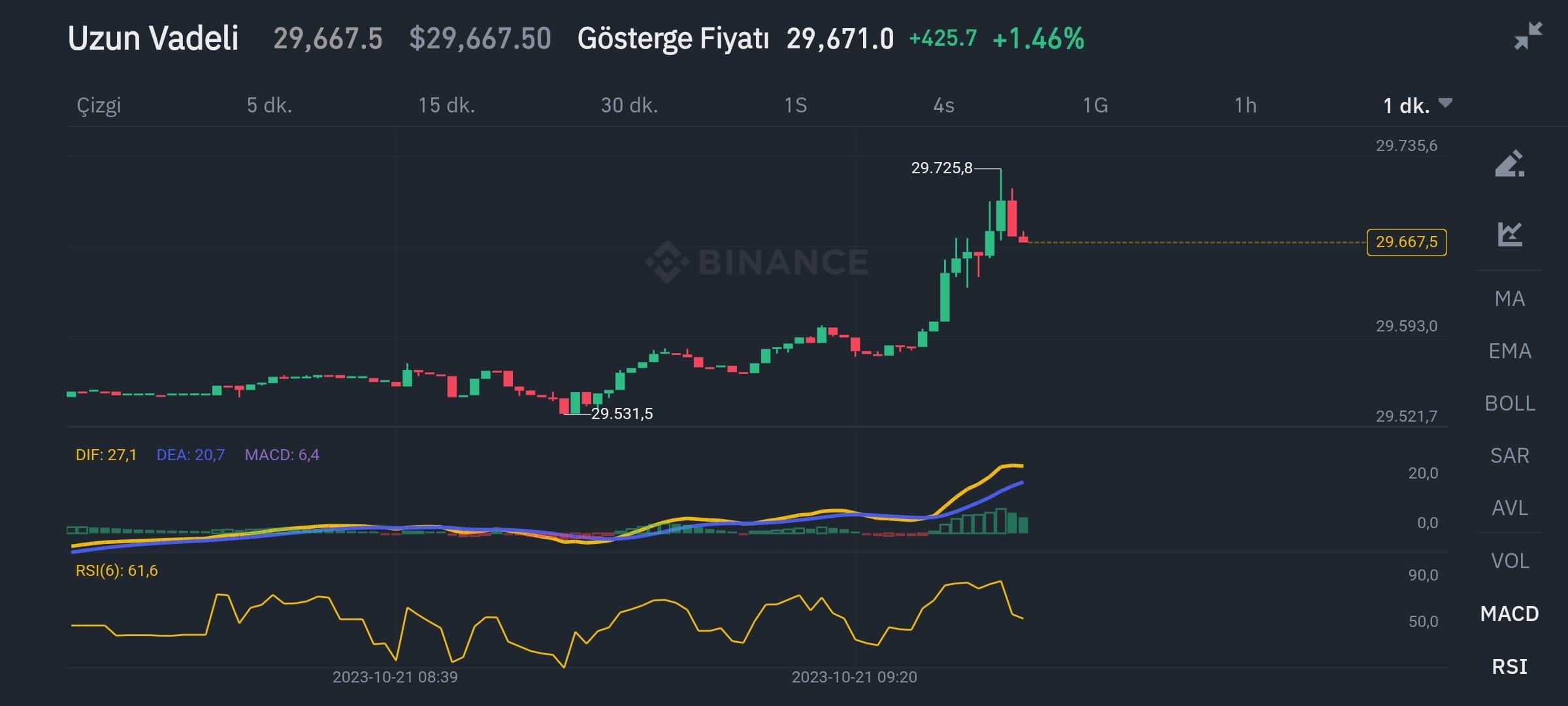The width and height of the screenshot is (1568, 706).
Task: Switch to 15 dk. interval
Action: tap(446, 105)
